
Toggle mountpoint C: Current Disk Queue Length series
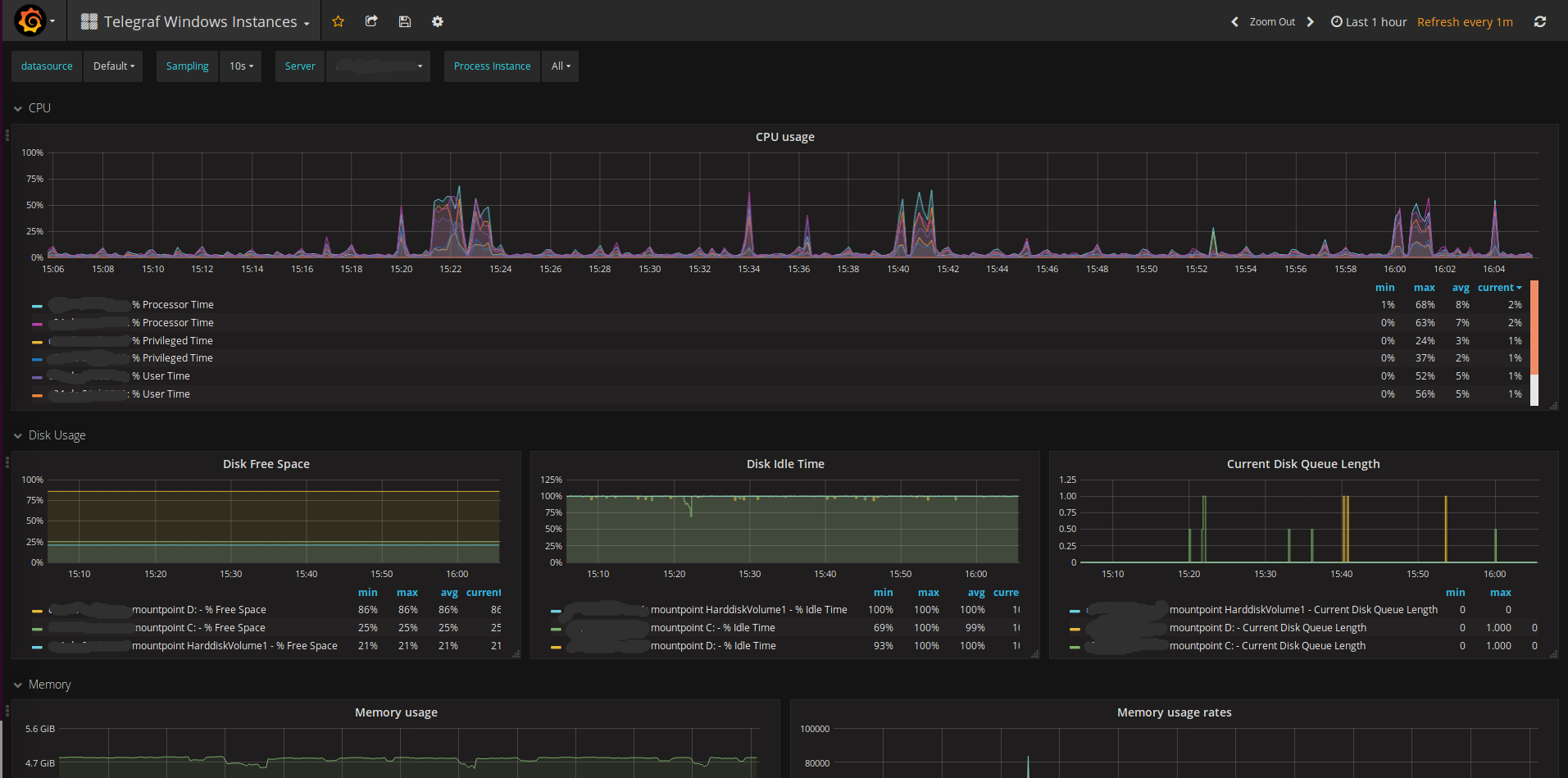point(1266,646)
